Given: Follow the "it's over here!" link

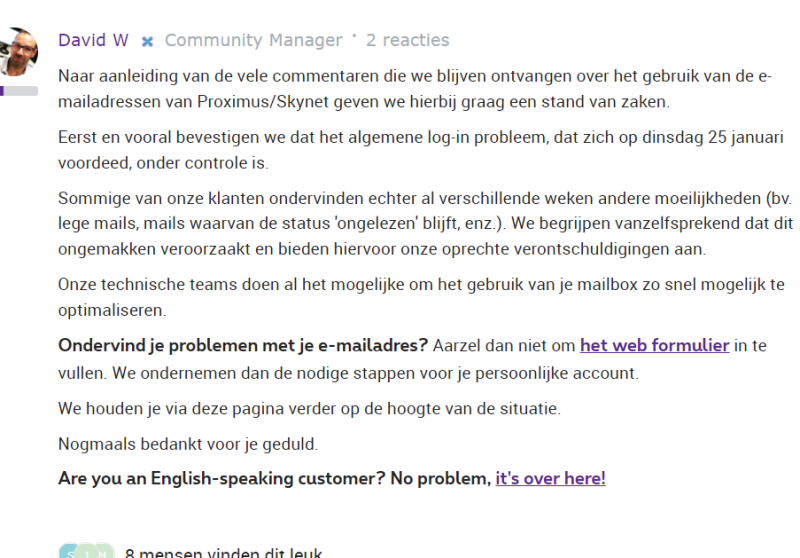Looking at the screenshot, I should pos(550,478).
